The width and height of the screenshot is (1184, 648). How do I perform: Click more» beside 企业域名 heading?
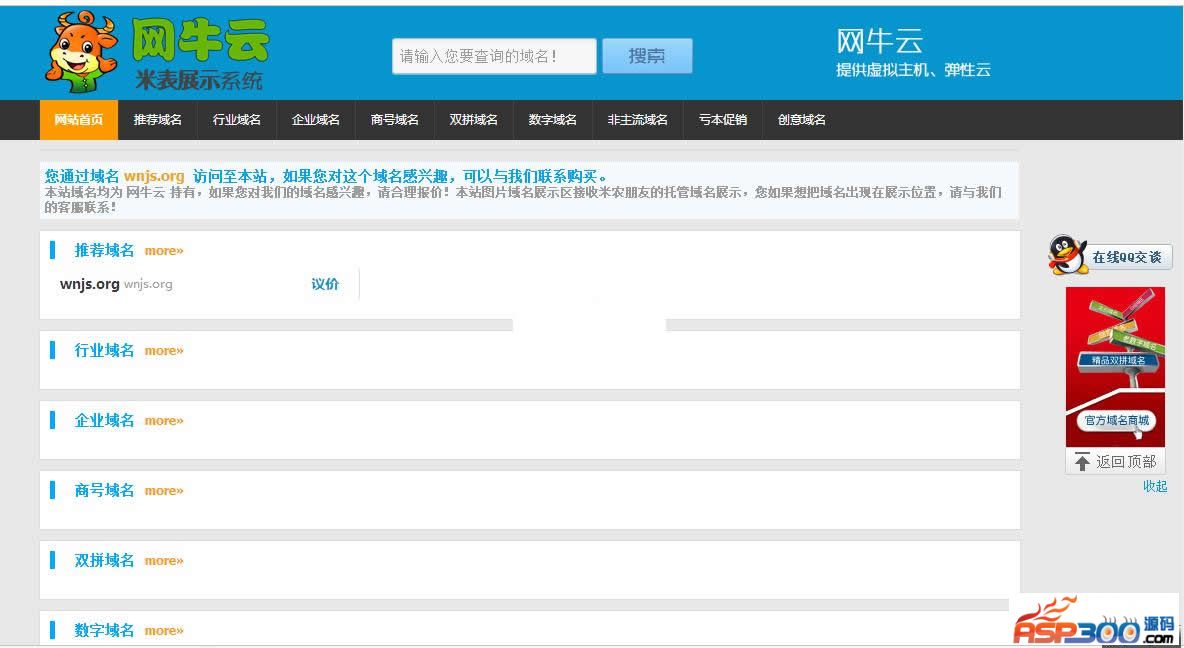pos(164,421)
